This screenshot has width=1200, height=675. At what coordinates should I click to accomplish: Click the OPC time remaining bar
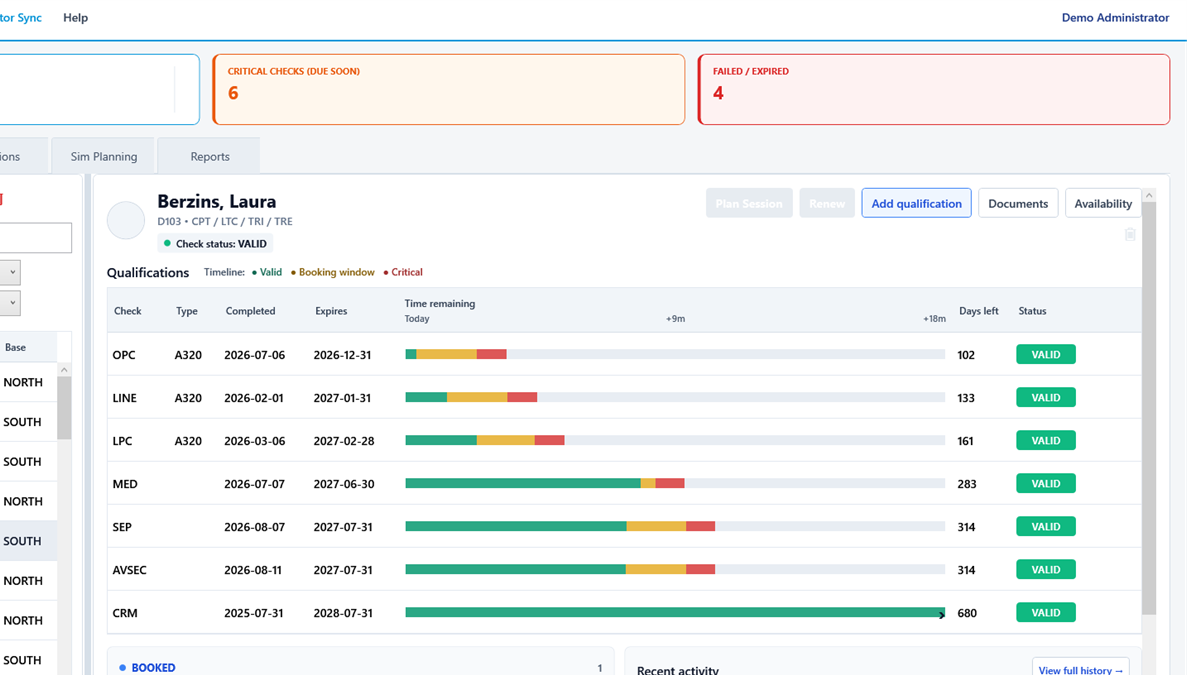click(x=675, y=354)
